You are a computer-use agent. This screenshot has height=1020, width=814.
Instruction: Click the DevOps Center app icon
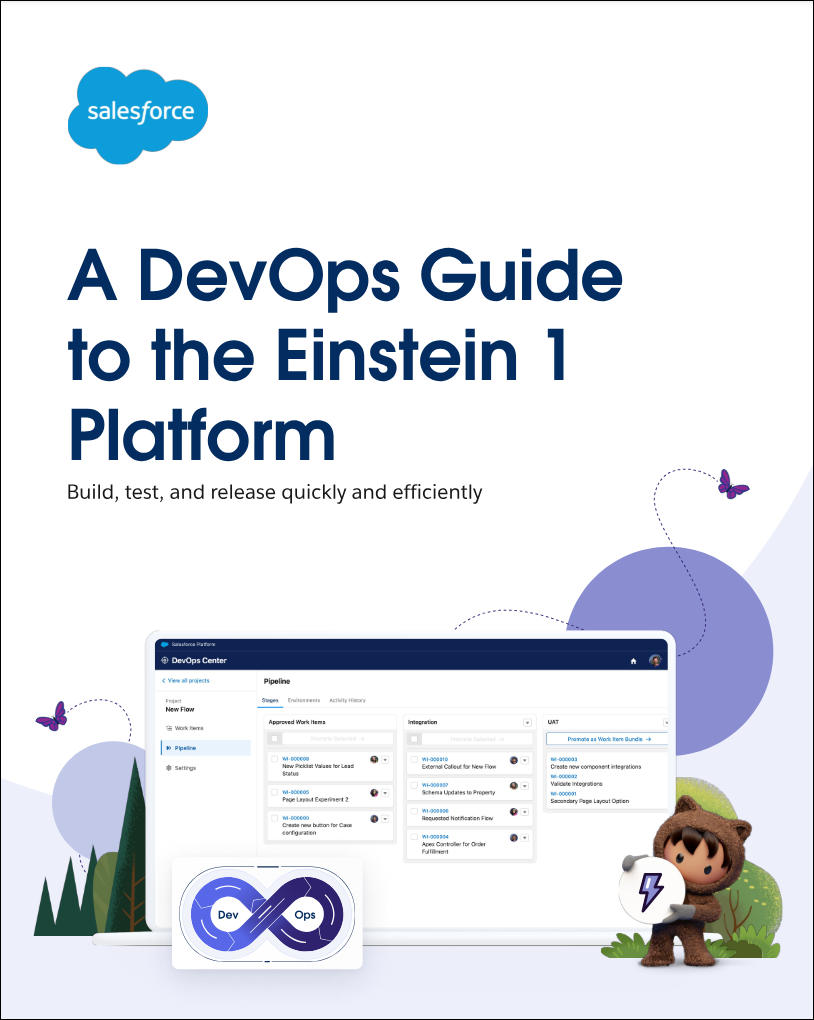click(165, 661)
